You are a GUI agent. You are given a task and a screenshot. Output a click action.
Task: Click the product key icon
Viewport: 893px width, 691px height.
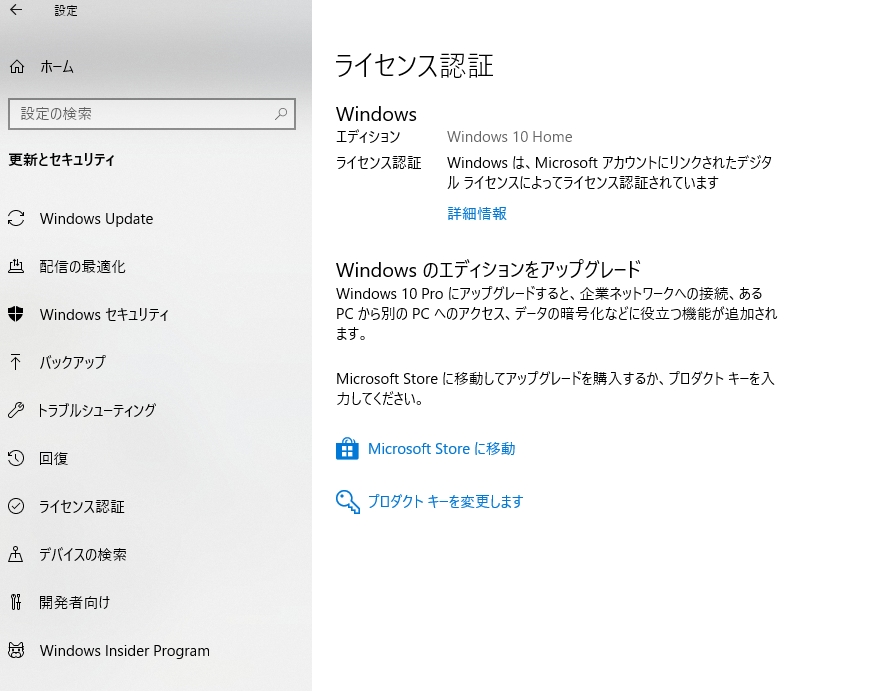pos(347,502)
